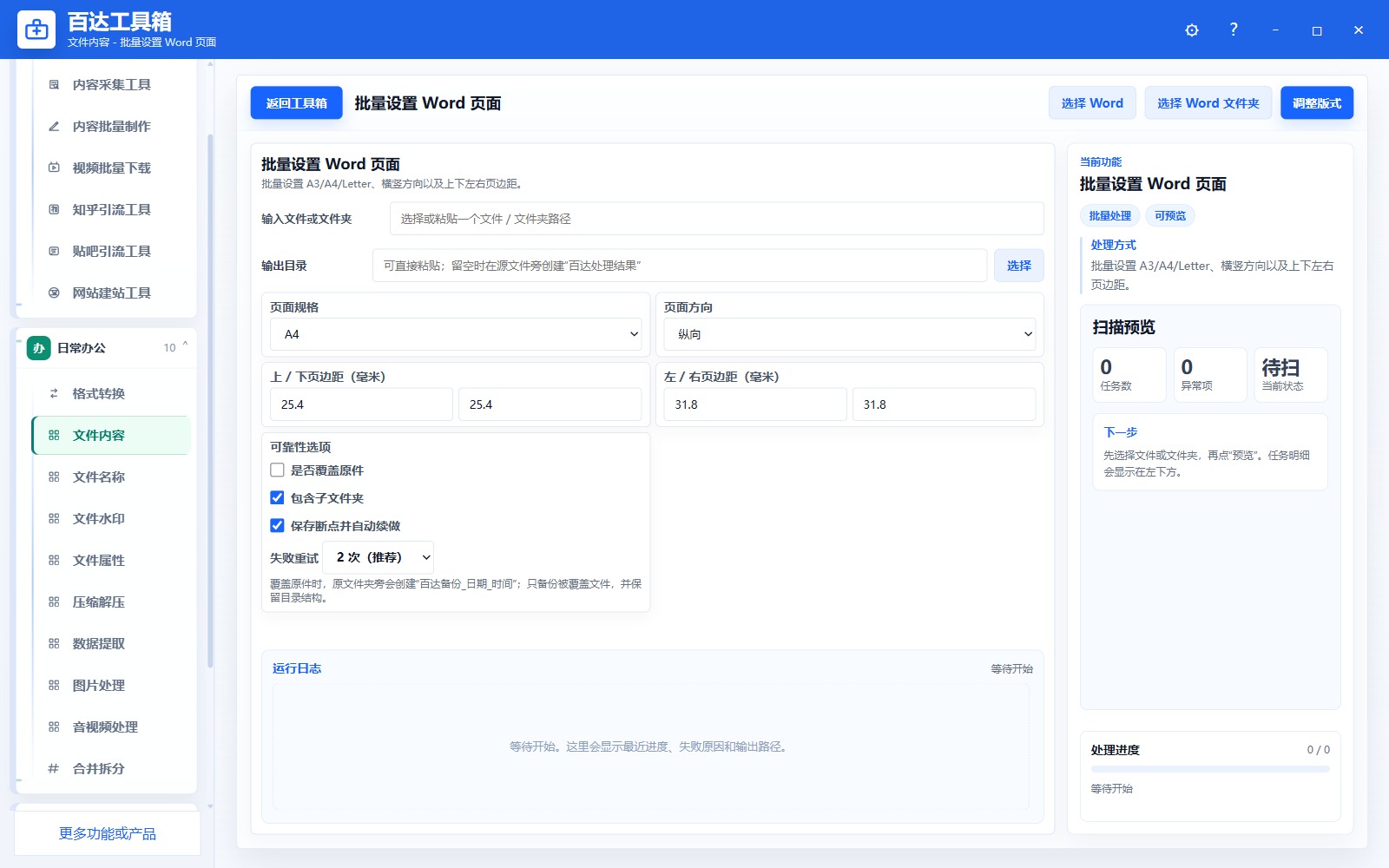The width and height of the screenshot is (1389, 868).
Task: Click the 格式转换 swap arrows icon
Action: 54,394
